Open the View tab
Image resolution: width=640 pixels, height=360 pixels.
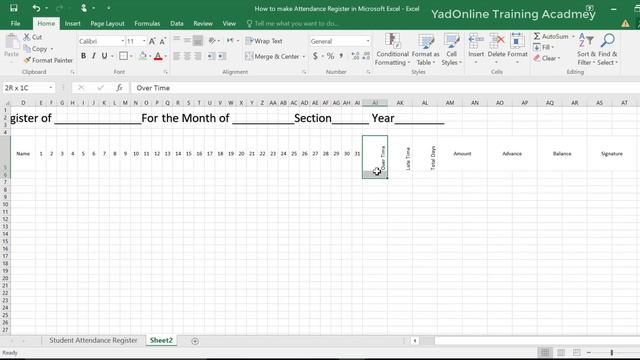tap(229, 24)
